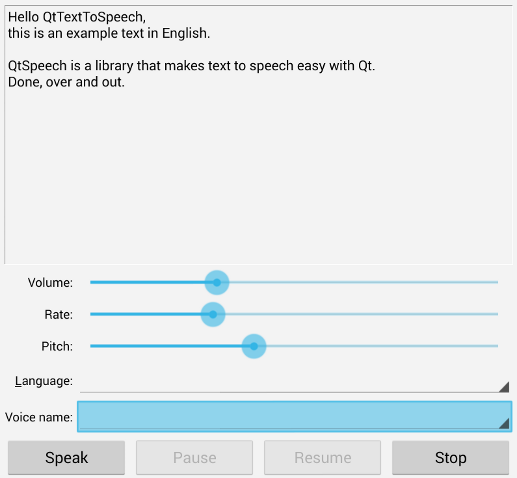Screen dimensions: 517x478
Task: Open the Voice name dropdown
Action: coord(295,417)
